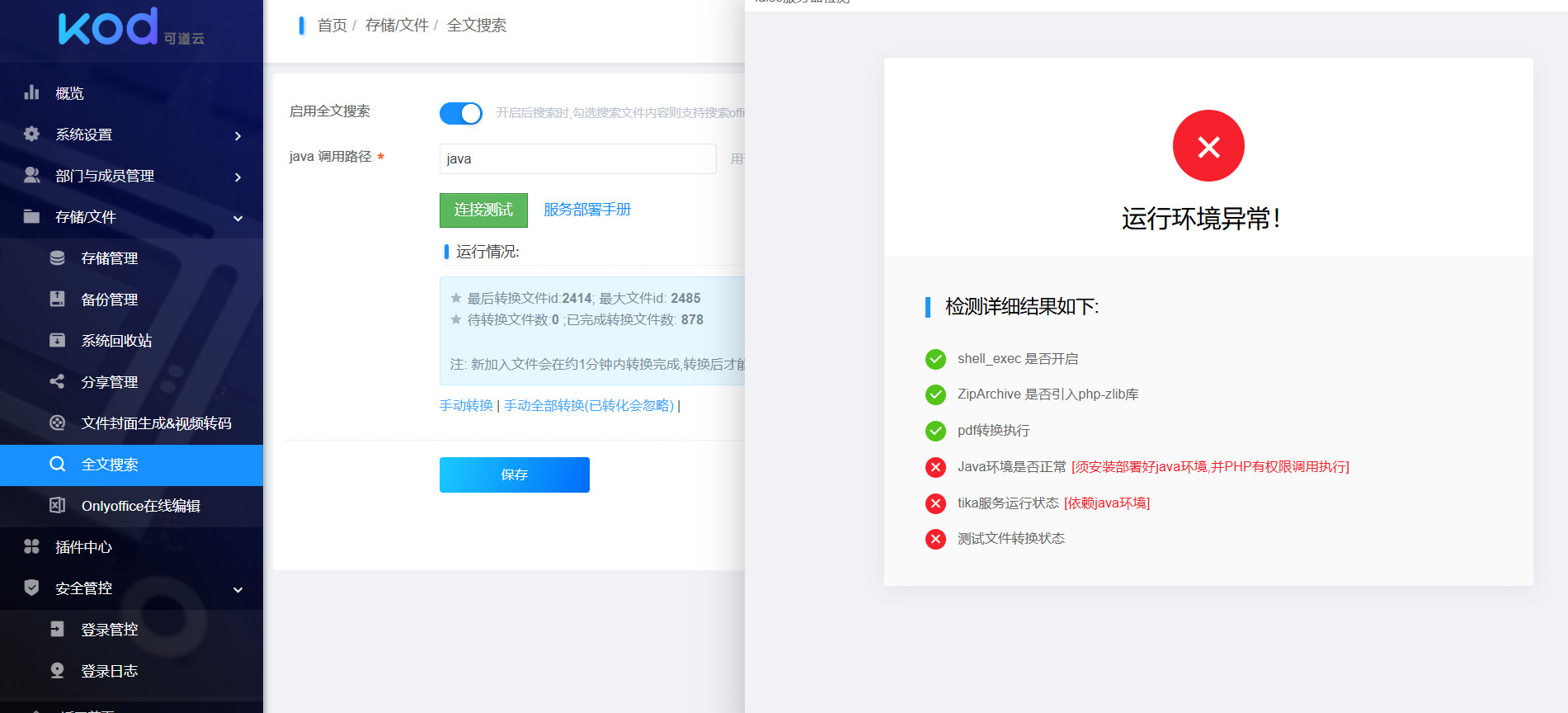This screenshot has height=713, width=1568.
Task: Click the Onlyoffice online editing icon
Action: tap(57, 505)
